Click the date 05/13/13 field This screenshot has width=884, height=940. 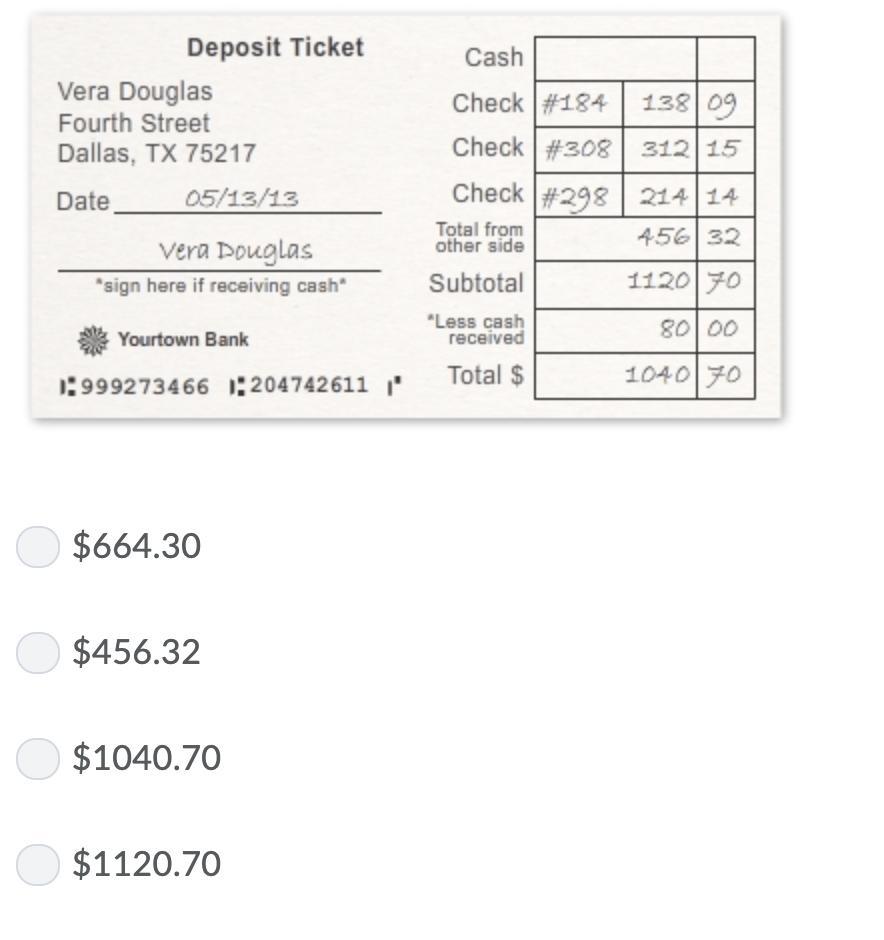pos(248,199)
